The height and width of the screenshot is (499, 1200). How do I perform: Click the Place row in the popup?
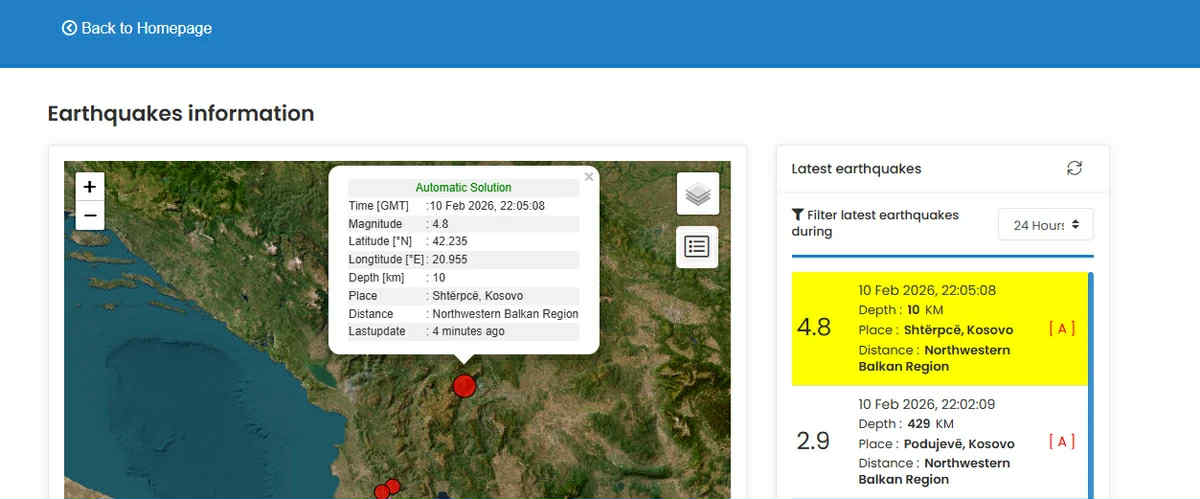463,296
